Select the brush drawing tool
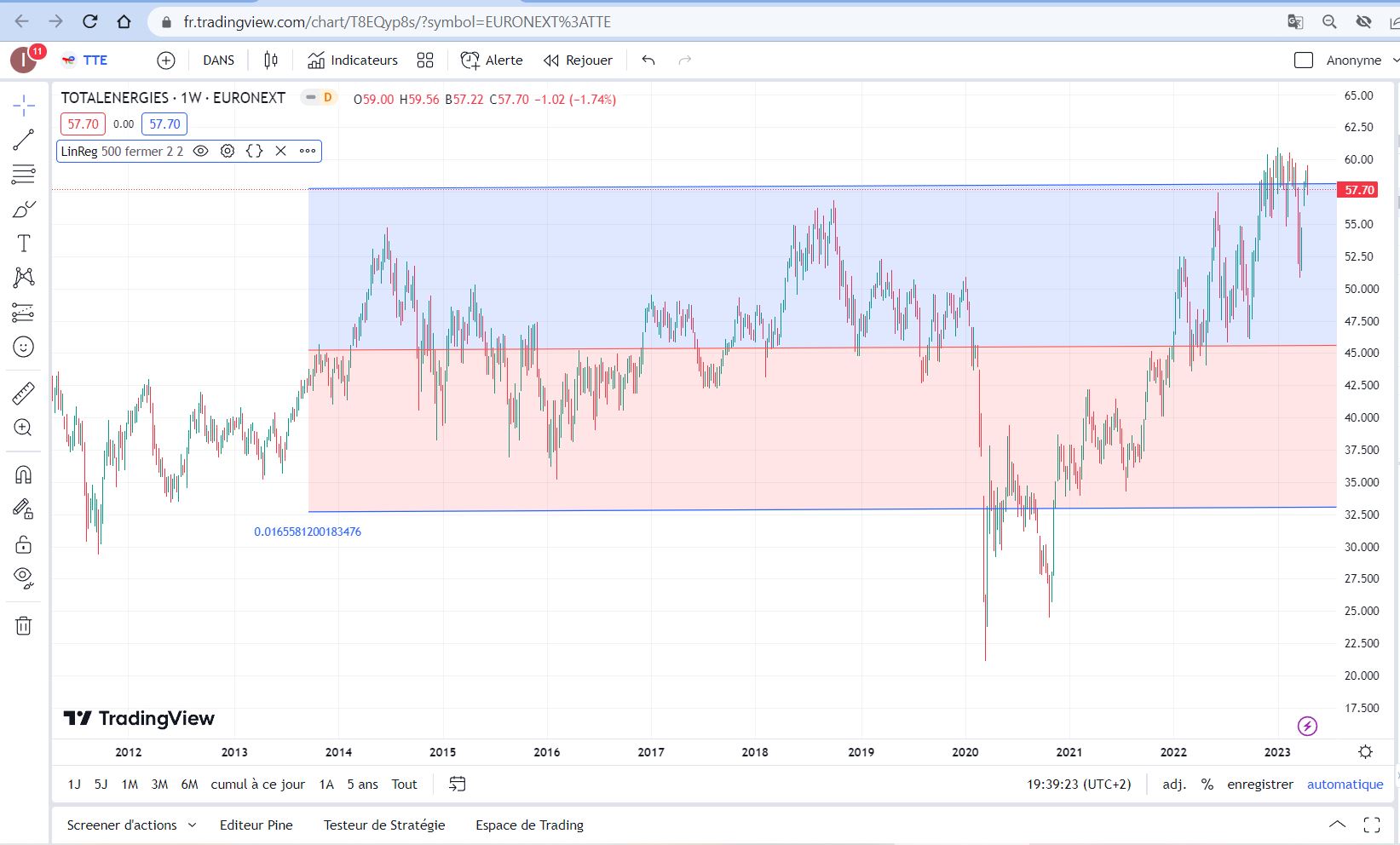 [x=24, y=209]
